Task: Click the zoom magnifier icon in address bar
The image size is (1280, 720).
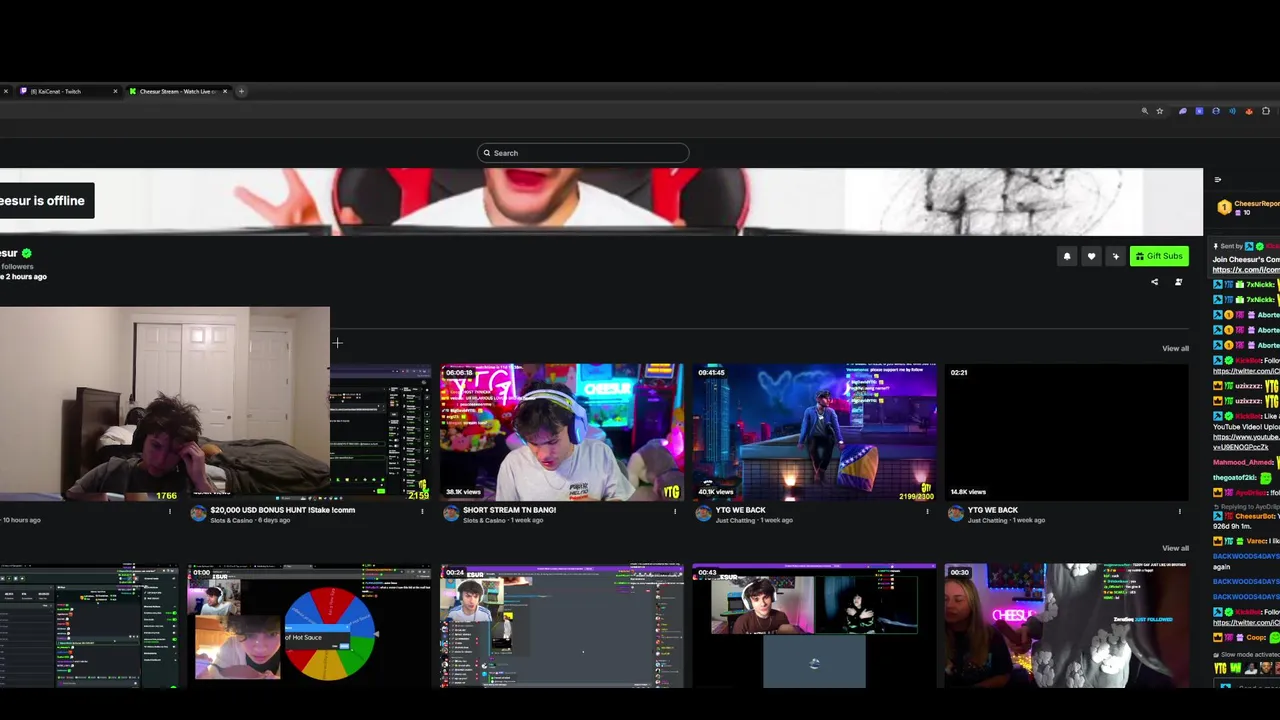Action: (x=1145, y=111)
